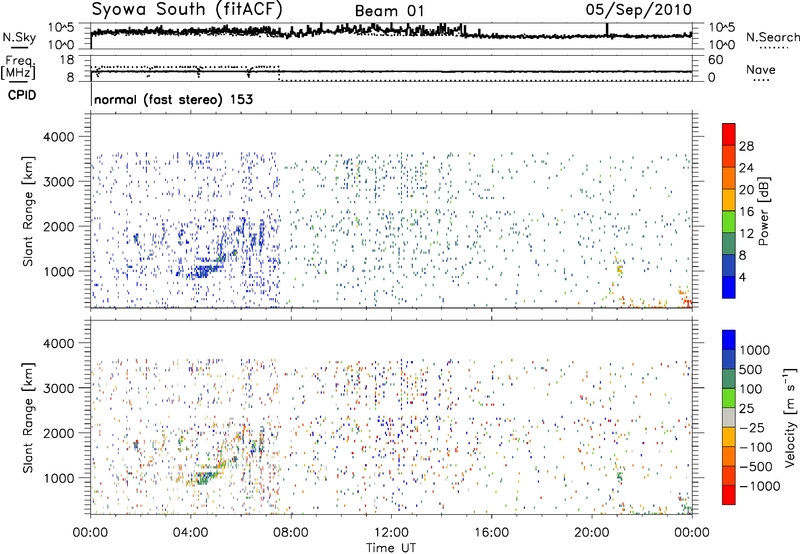Click the 'Freq. [MHz]' axis label

point(20,68)
